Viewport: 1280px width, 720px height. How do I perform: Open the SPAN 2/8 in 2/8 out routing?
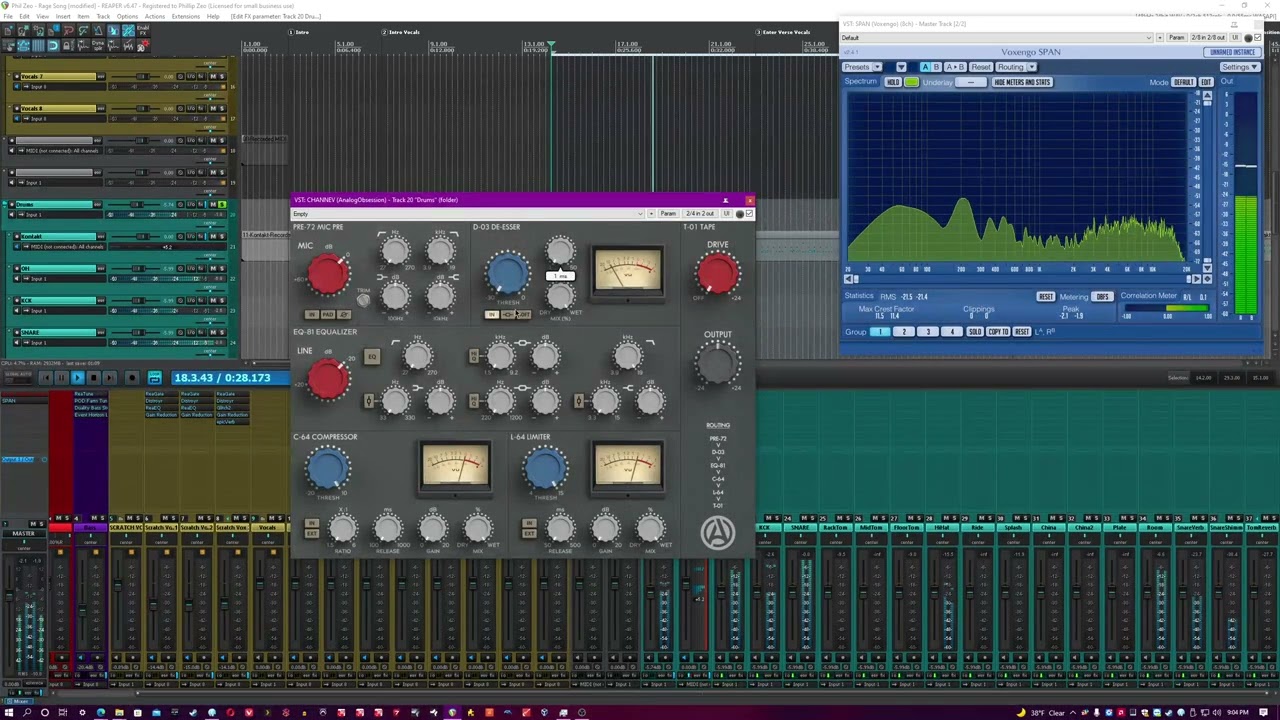1210,38
